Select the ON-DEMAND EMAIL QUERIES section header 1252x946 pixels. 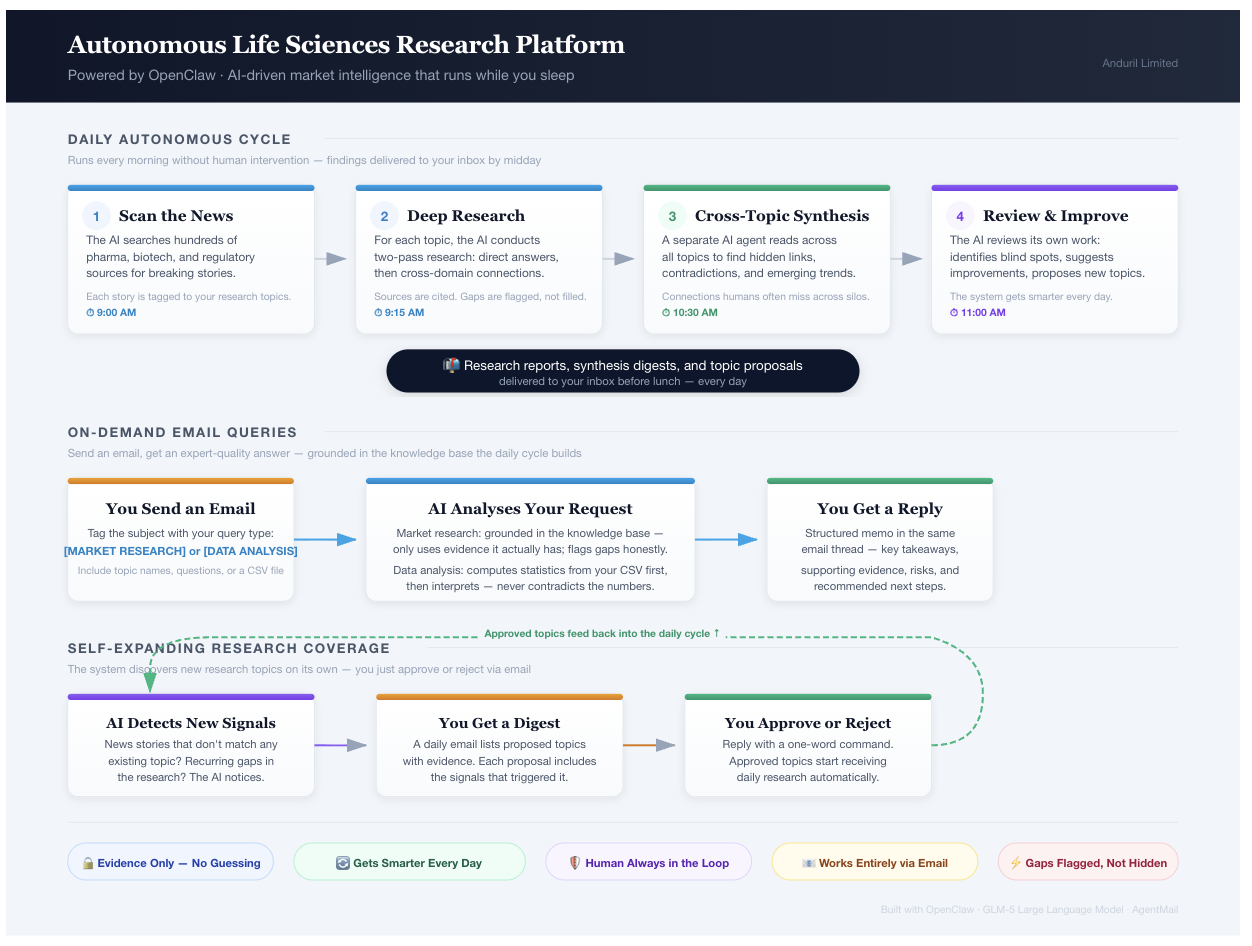(x=181, y=432)
